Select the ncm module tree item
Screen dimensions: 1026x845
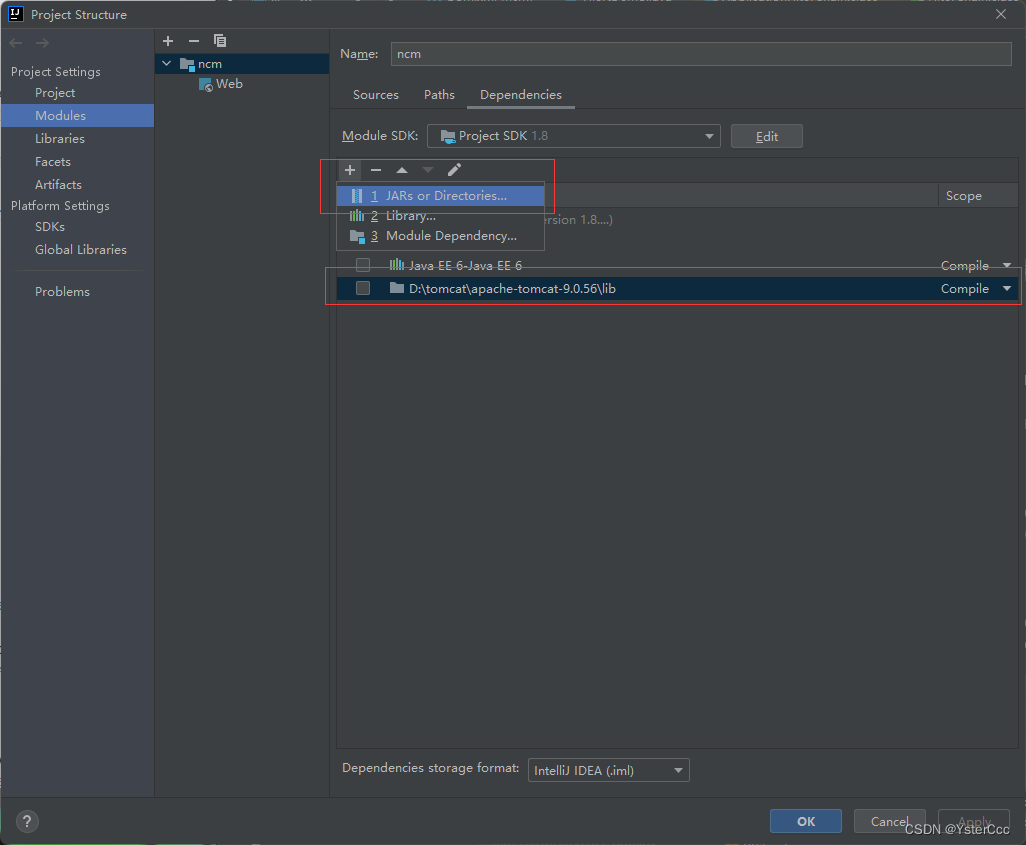(242, 63)
